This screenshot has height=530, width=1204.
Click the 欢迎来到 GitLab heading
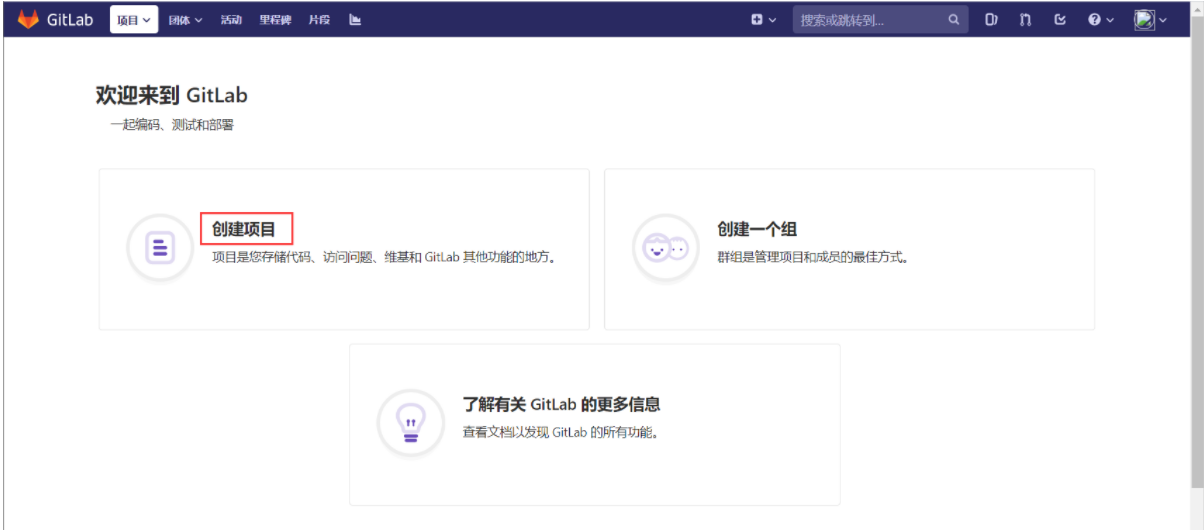coord(171,95)
